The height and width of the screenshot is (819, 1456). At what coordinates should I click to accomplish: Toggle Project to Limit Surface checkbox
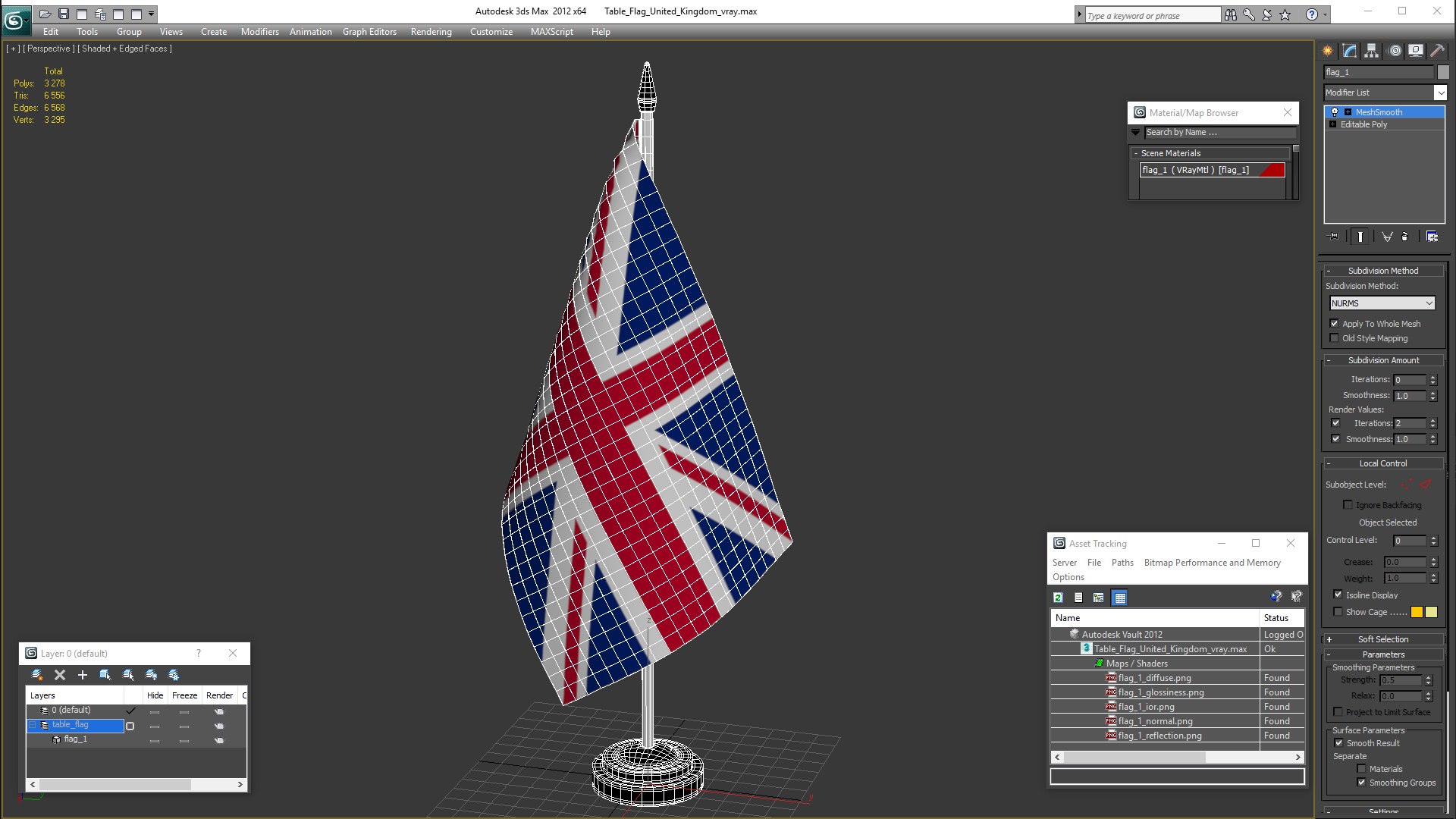click(1338, 712)
